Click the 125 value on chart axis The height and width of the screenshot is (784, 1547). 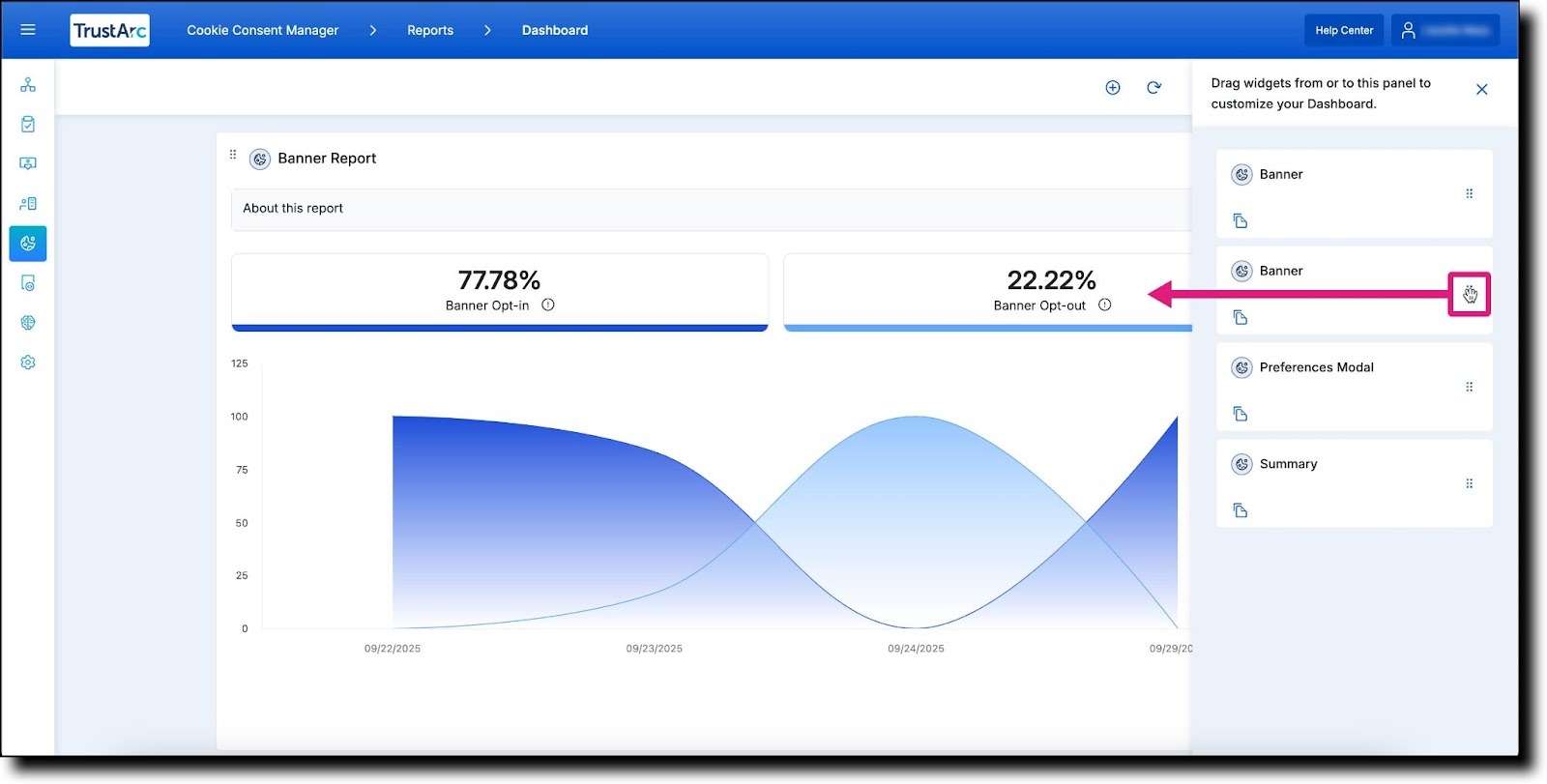240,364
